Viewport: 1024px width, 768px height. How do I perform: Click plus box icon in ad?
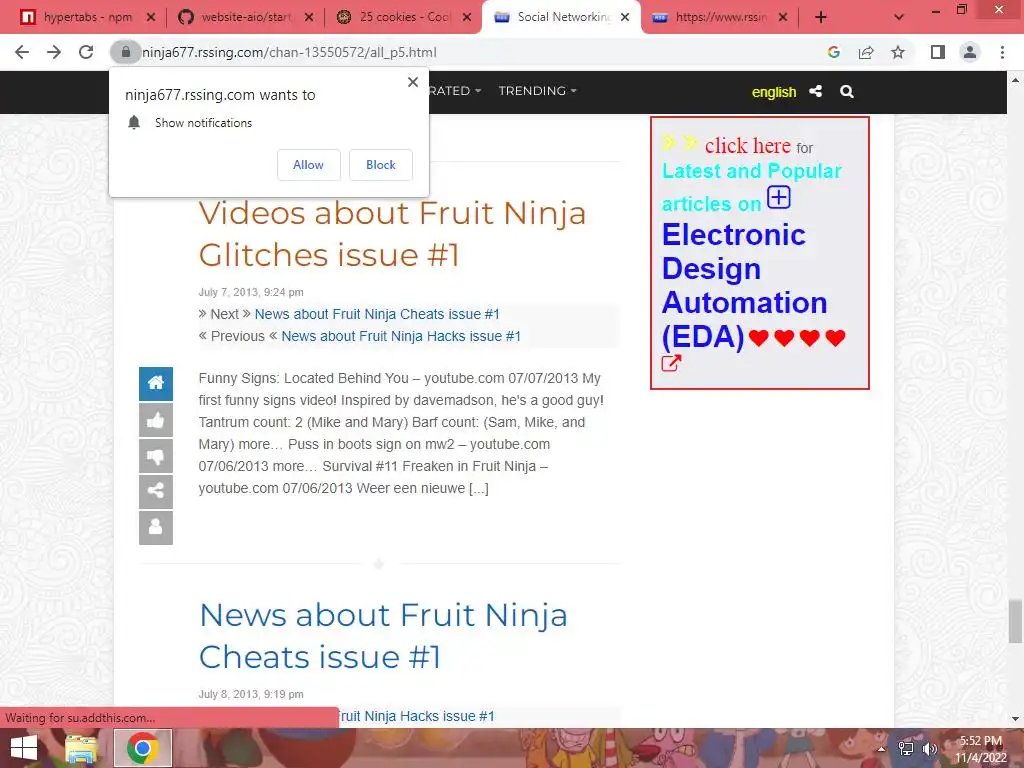pos(778,197)
